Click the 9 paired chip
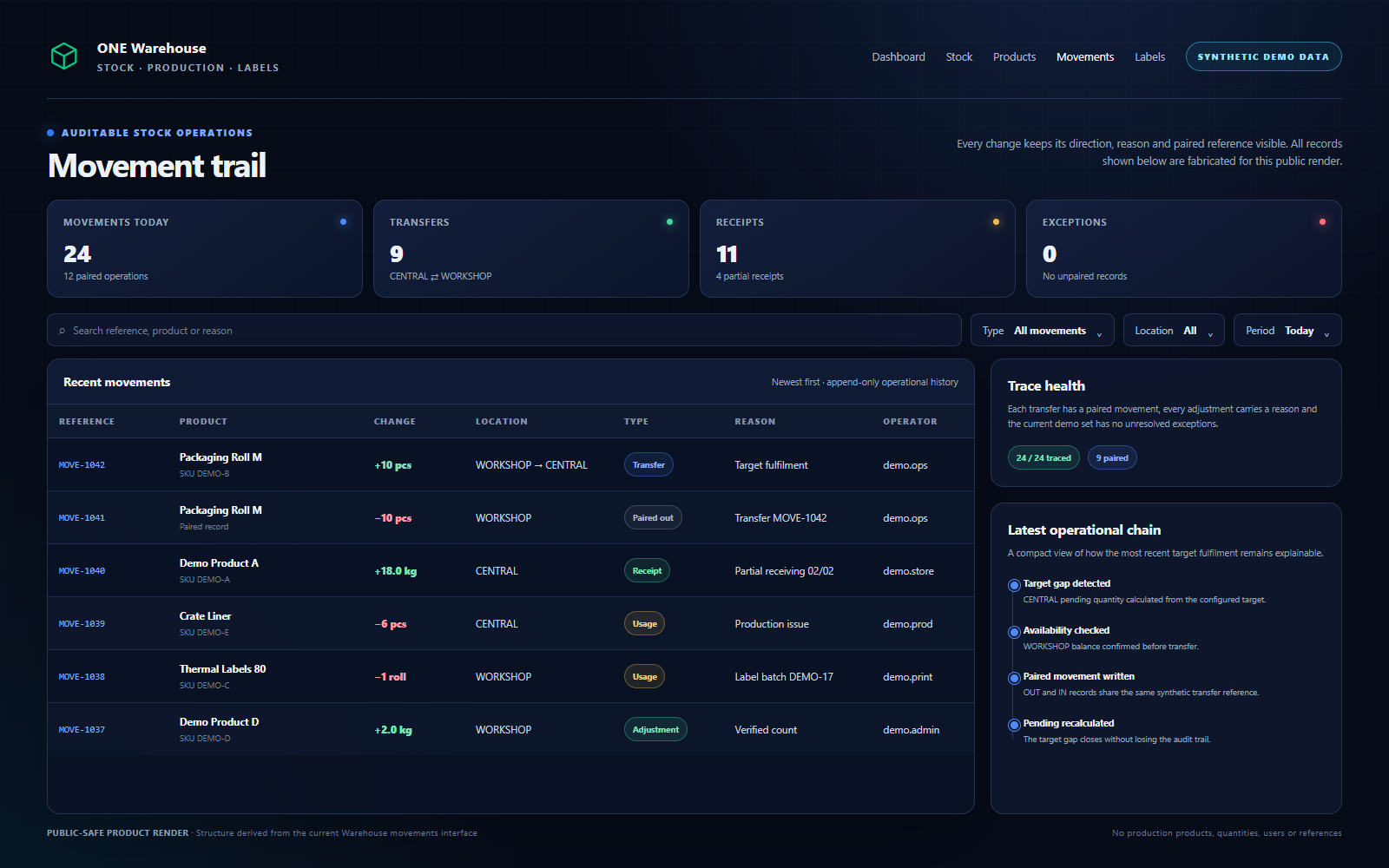Image resolution: width=1389 pixels, height=868 pixels. (x=1112, y=458)
